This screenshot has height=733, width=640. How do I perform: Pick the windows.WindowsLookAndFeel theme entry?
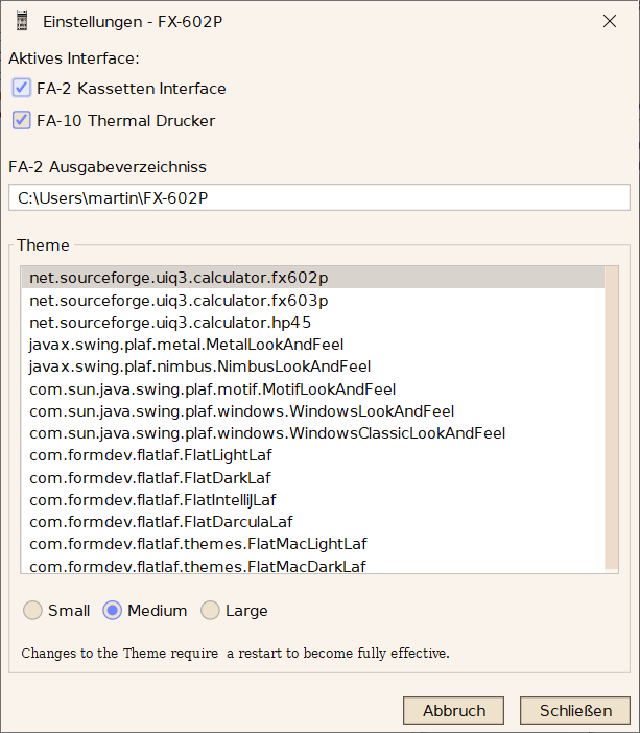coord(313,411)
